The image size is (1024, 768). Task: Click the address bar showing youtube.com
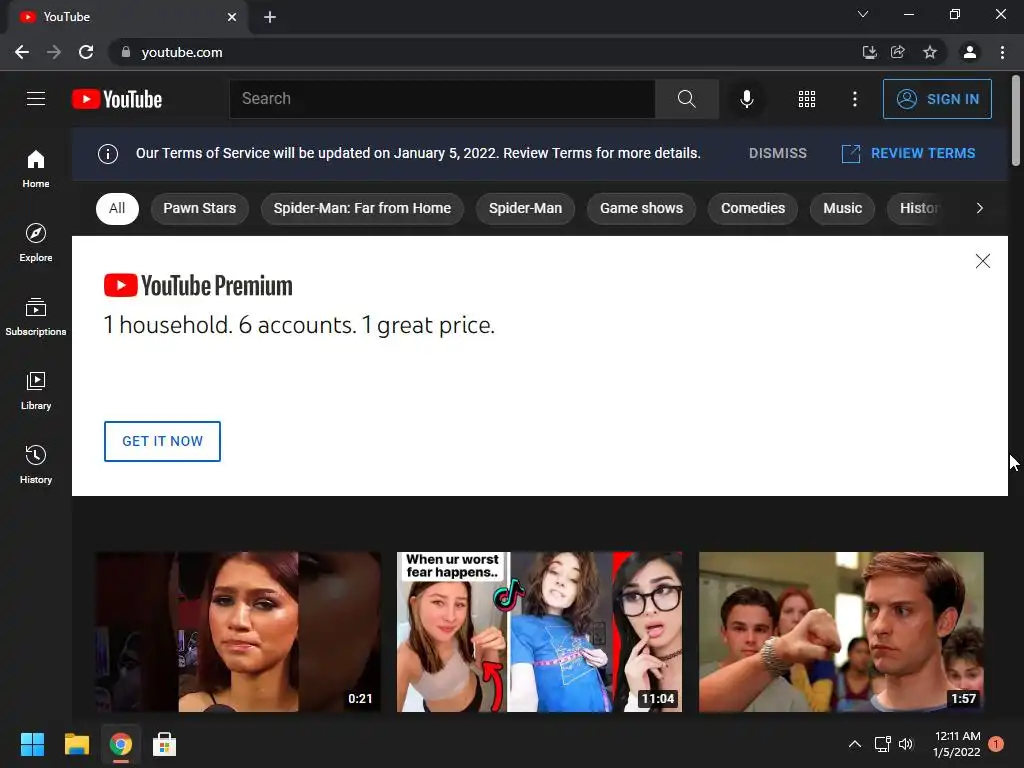click(483, 52)
